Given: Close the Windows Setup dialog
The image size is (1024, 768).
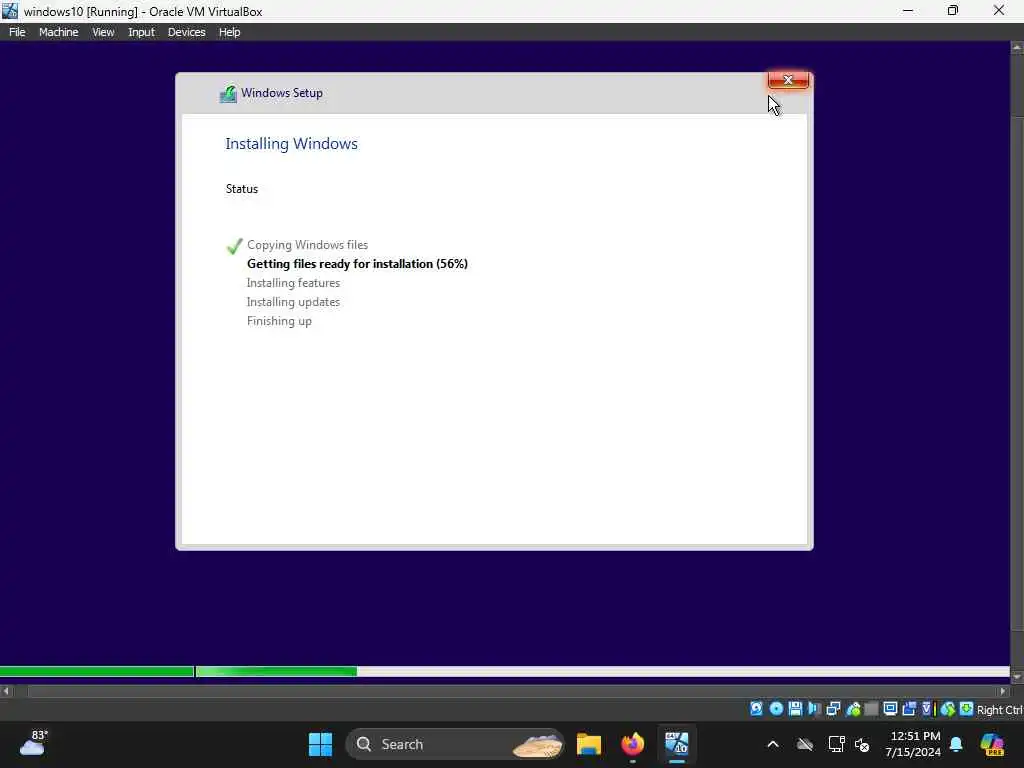Looking at the screenshot, I should tap(788, 80).
